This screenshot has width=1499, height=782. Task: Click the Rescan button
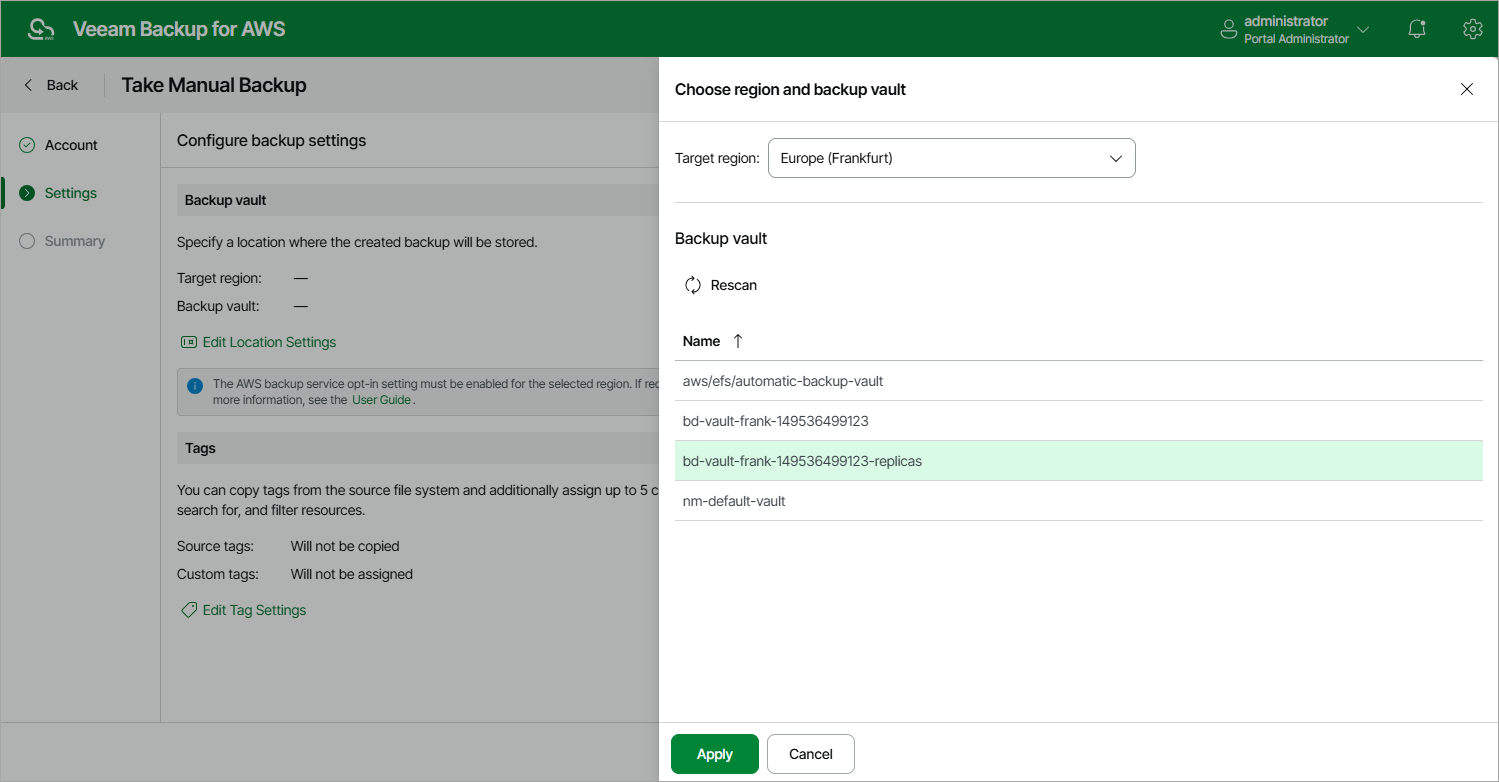(x=720, y=285)
